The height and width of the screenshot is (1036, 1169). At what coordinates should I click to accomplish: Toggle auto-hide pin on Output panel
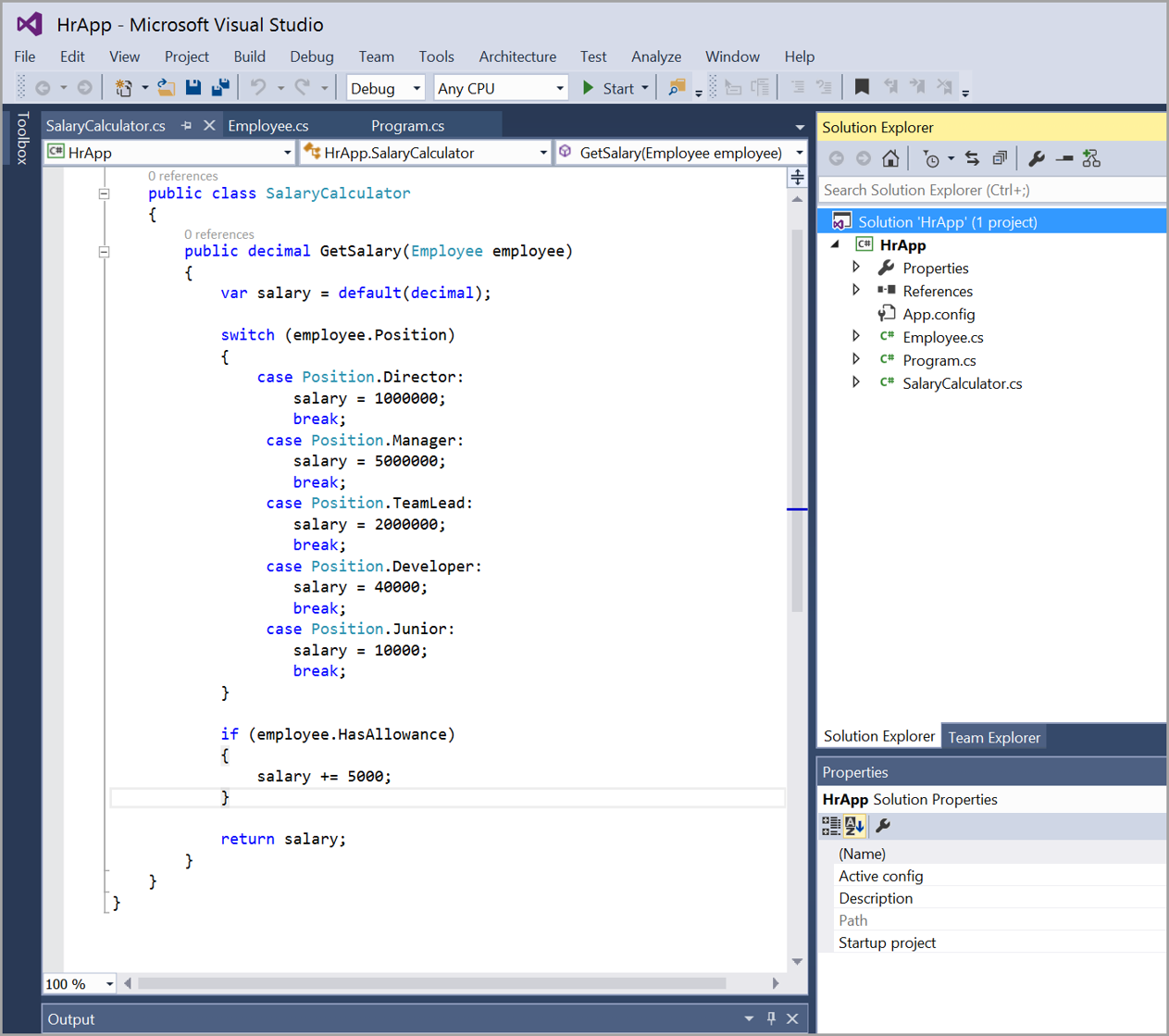(x=771, y=1018)
